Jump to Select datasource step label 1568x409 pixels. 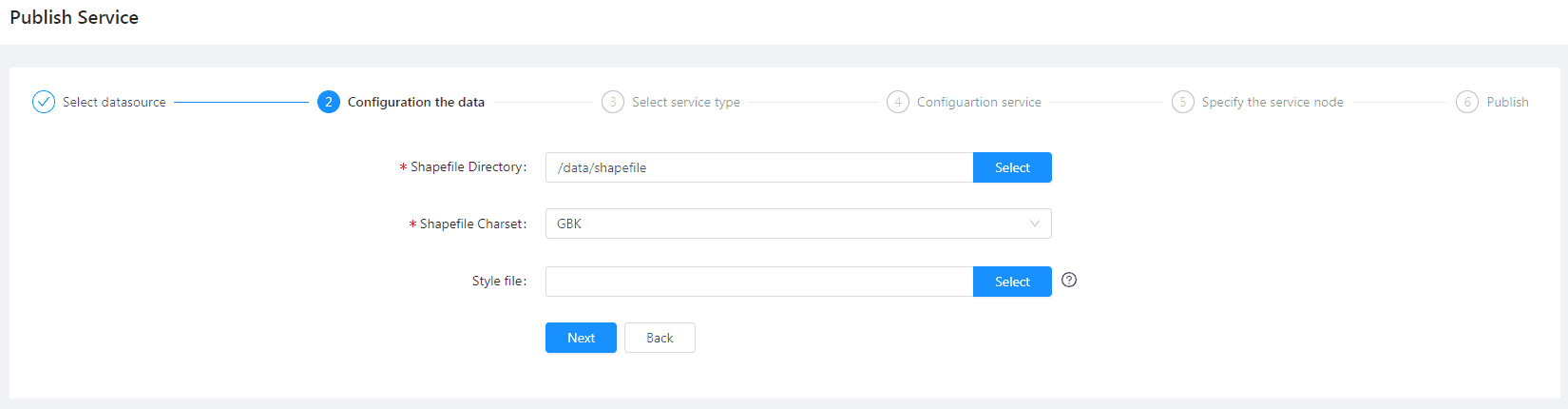(114, 102)
